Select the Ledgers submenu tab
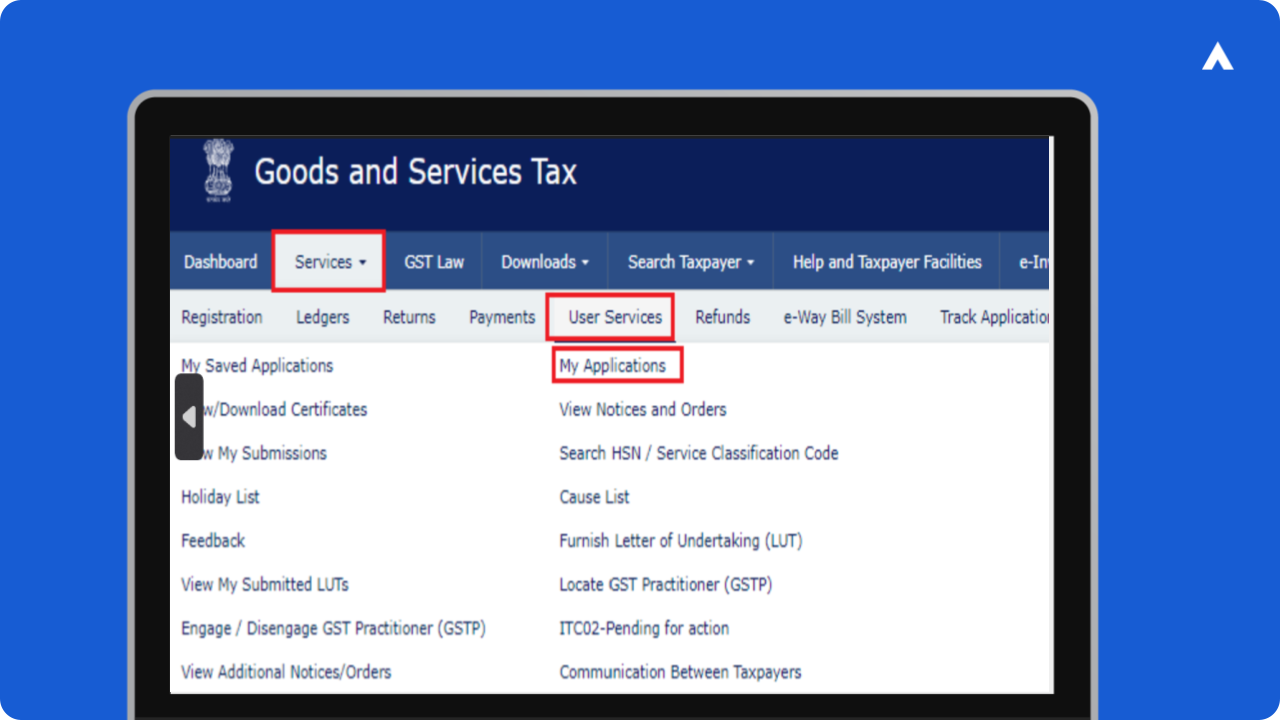This screenshot has width=1280, height=720. click(x=322, y=317)
